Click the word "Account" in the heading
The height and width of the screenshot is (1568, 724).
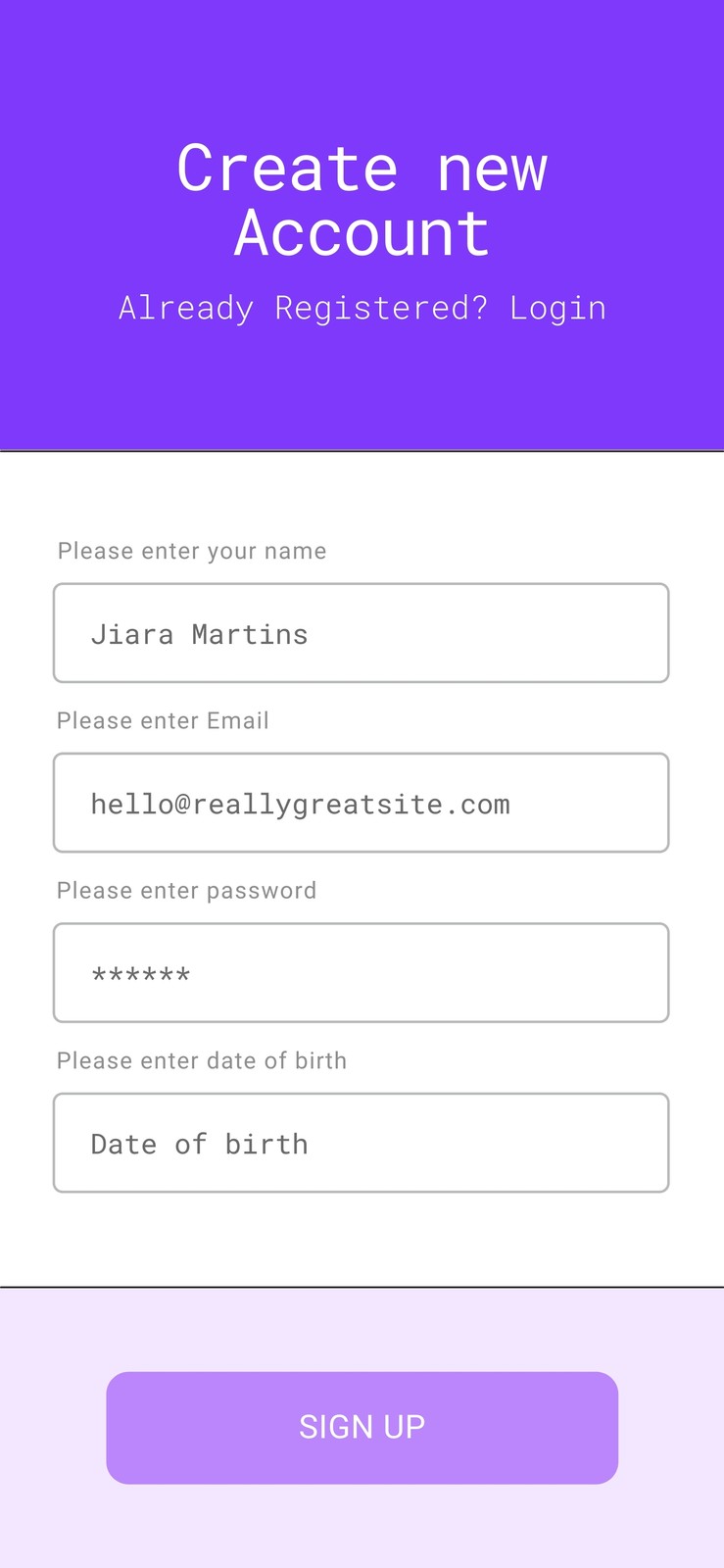tap(362, 233)
